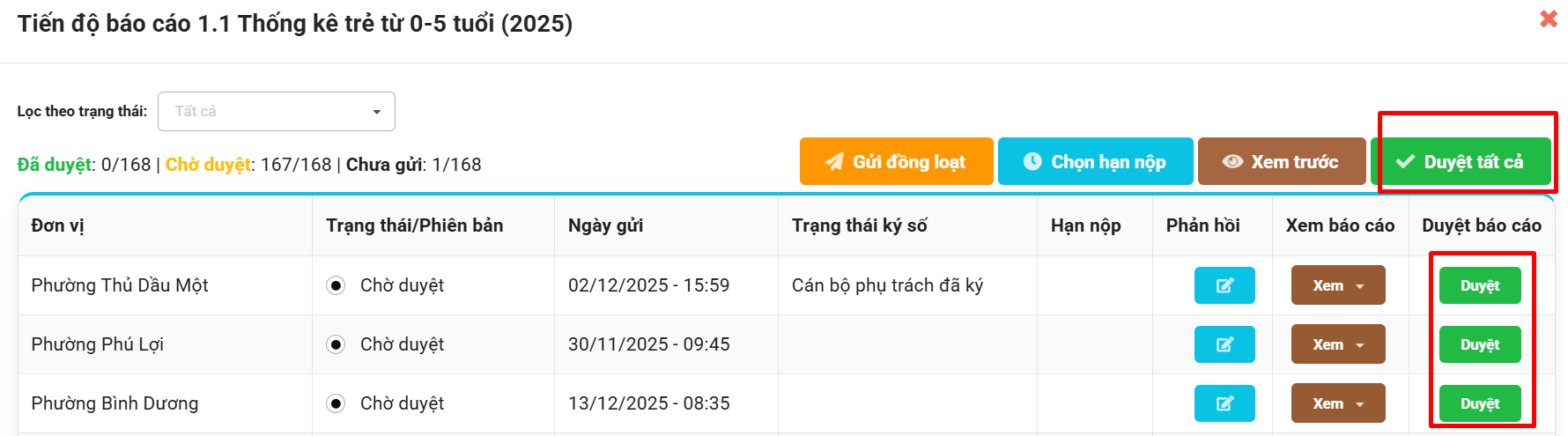Expand Xem dropdown for Phường Phú Lợi

coord(1359,345)
